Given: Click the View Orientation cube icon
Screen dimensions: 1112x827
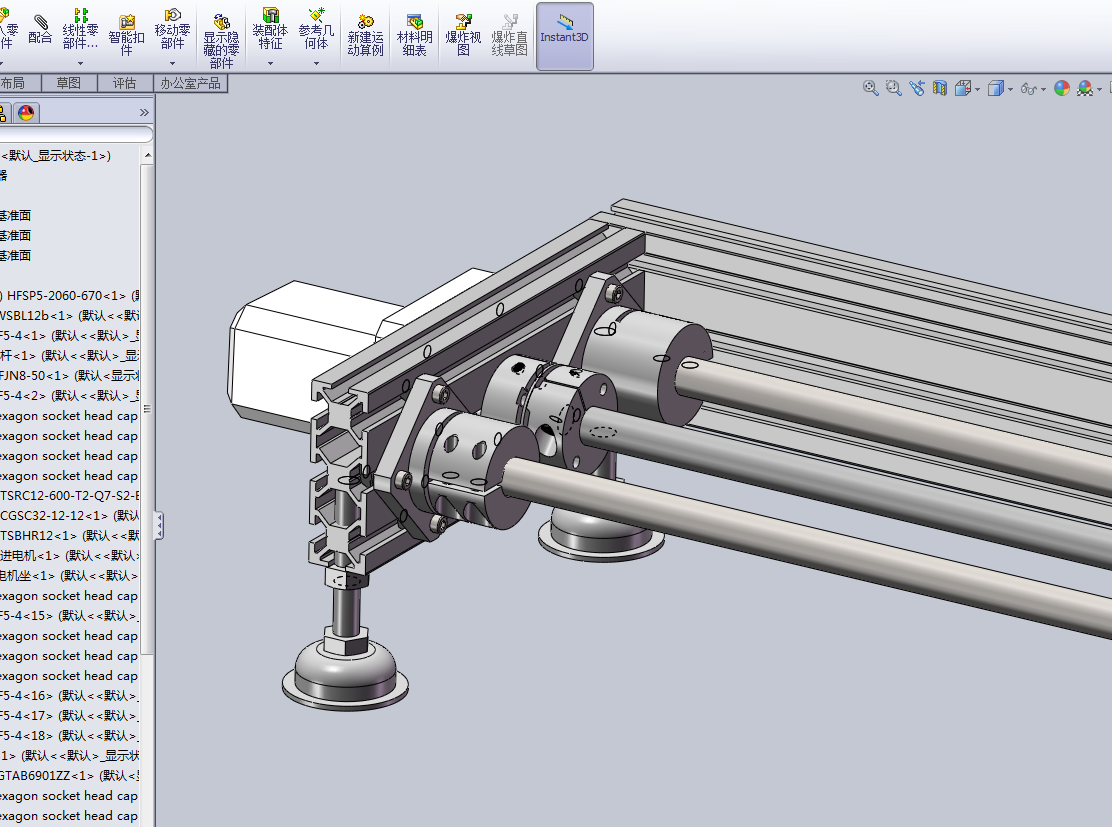Looking at the screenshot, I should pos(962,88).
